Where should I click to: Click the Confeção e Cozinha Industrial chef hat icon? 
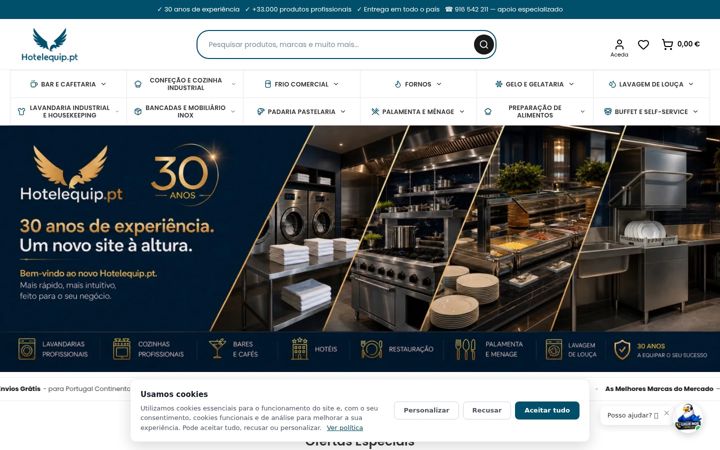pyautogui.click(x=138, y=84)
